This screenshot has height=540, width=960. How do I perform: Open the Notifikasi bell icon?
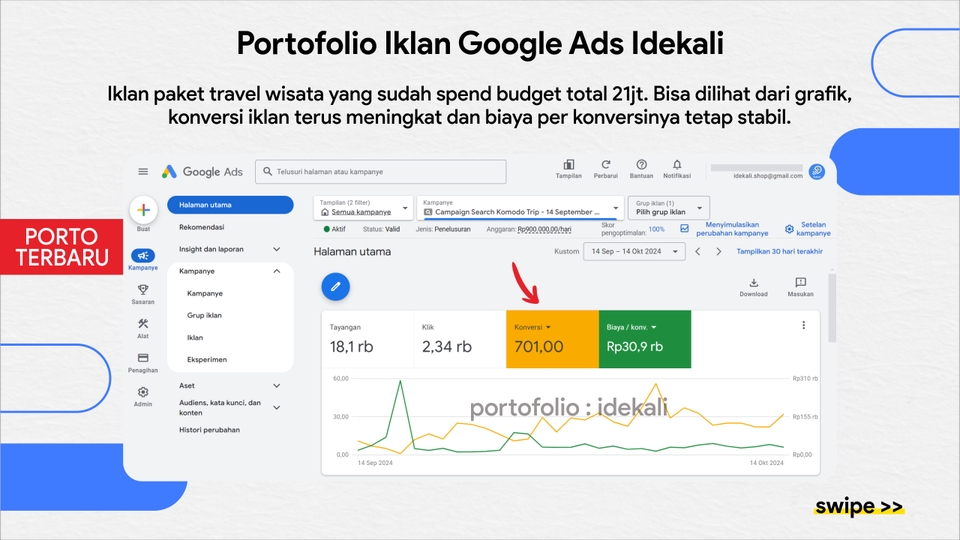677,165
